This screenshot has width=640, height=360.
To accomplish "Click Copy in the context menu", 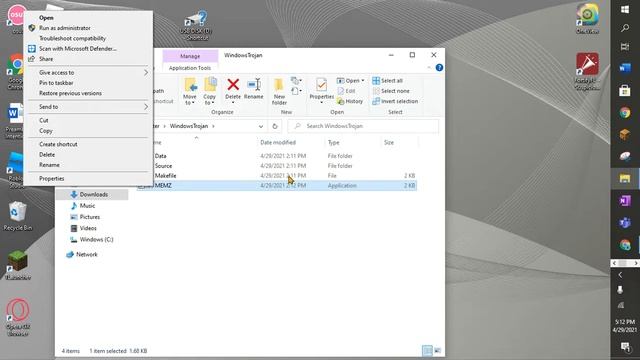I will 46,131.
